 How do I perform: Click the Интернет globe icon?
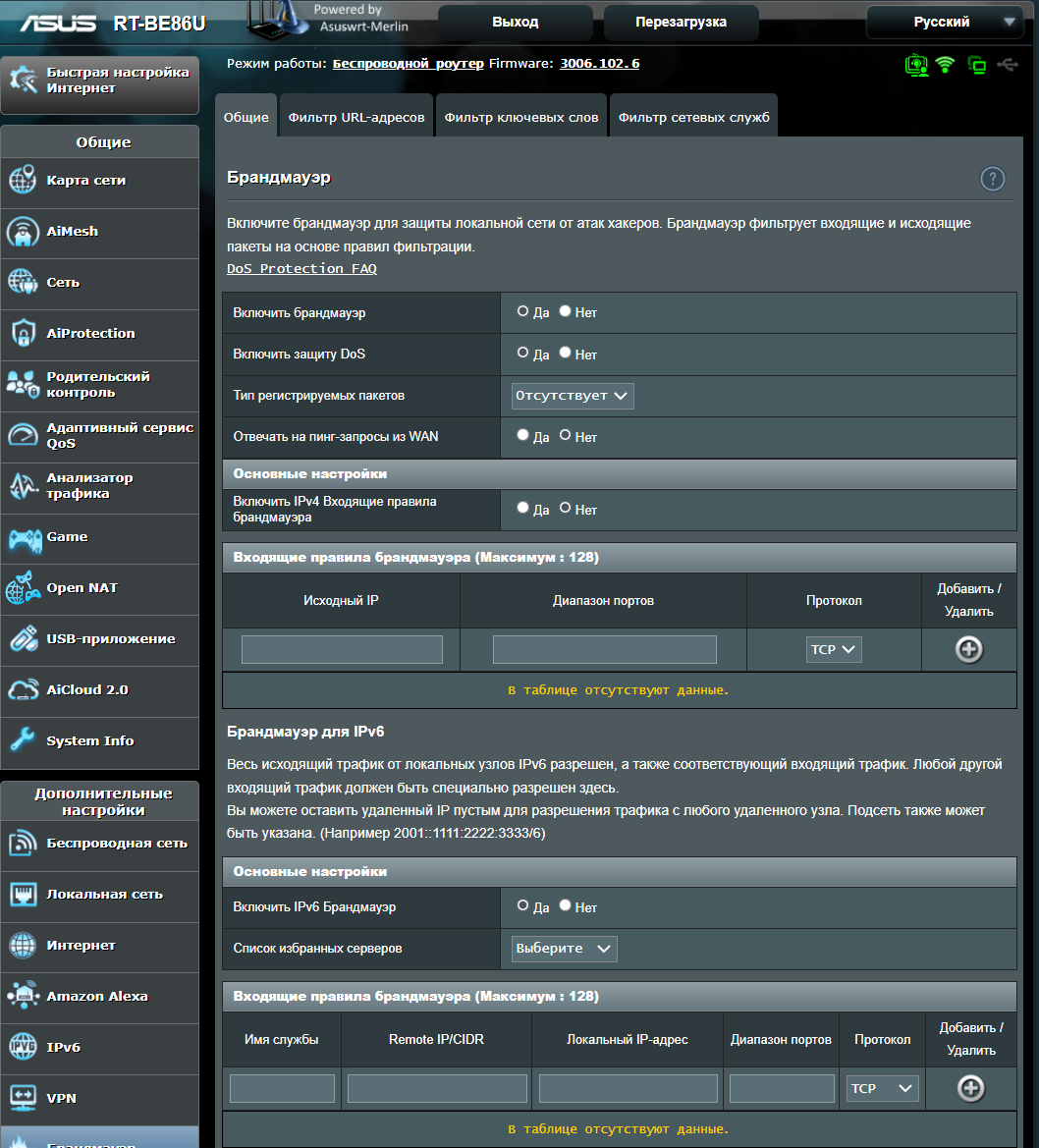[23, 945]
